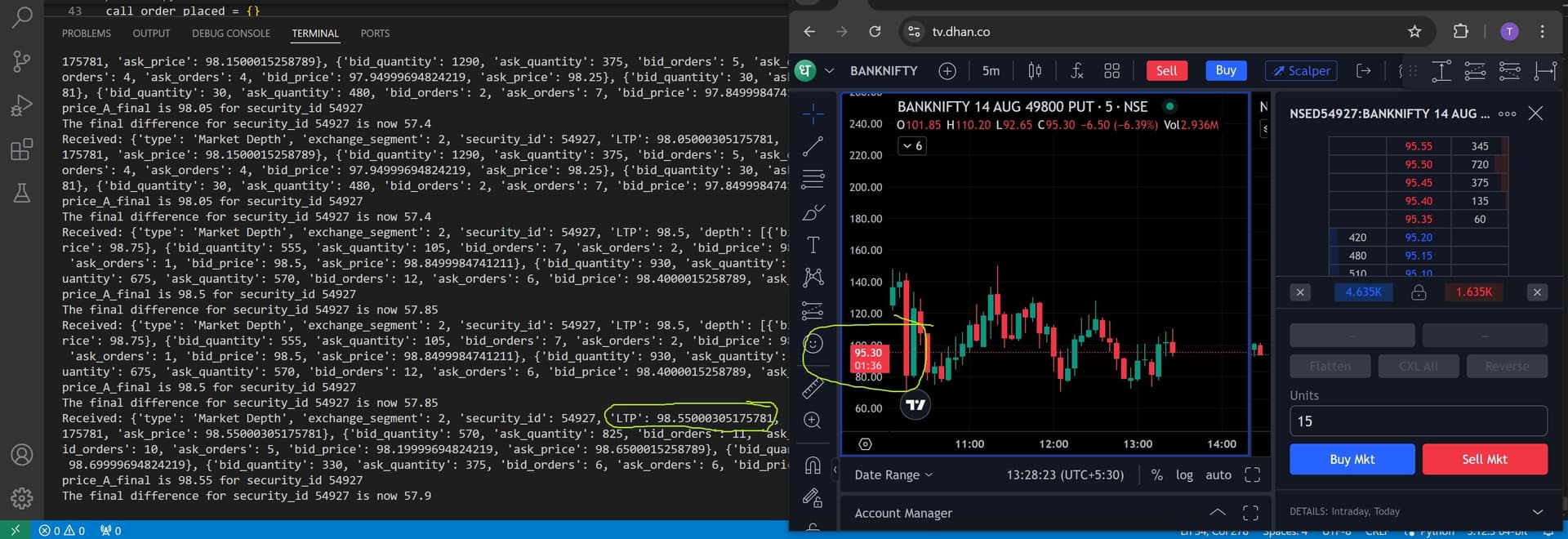Select the vertical measure drawing tool in floating toolbar
The width and height of the screenshot is (1568, 539).
(x=1441, y=71)
